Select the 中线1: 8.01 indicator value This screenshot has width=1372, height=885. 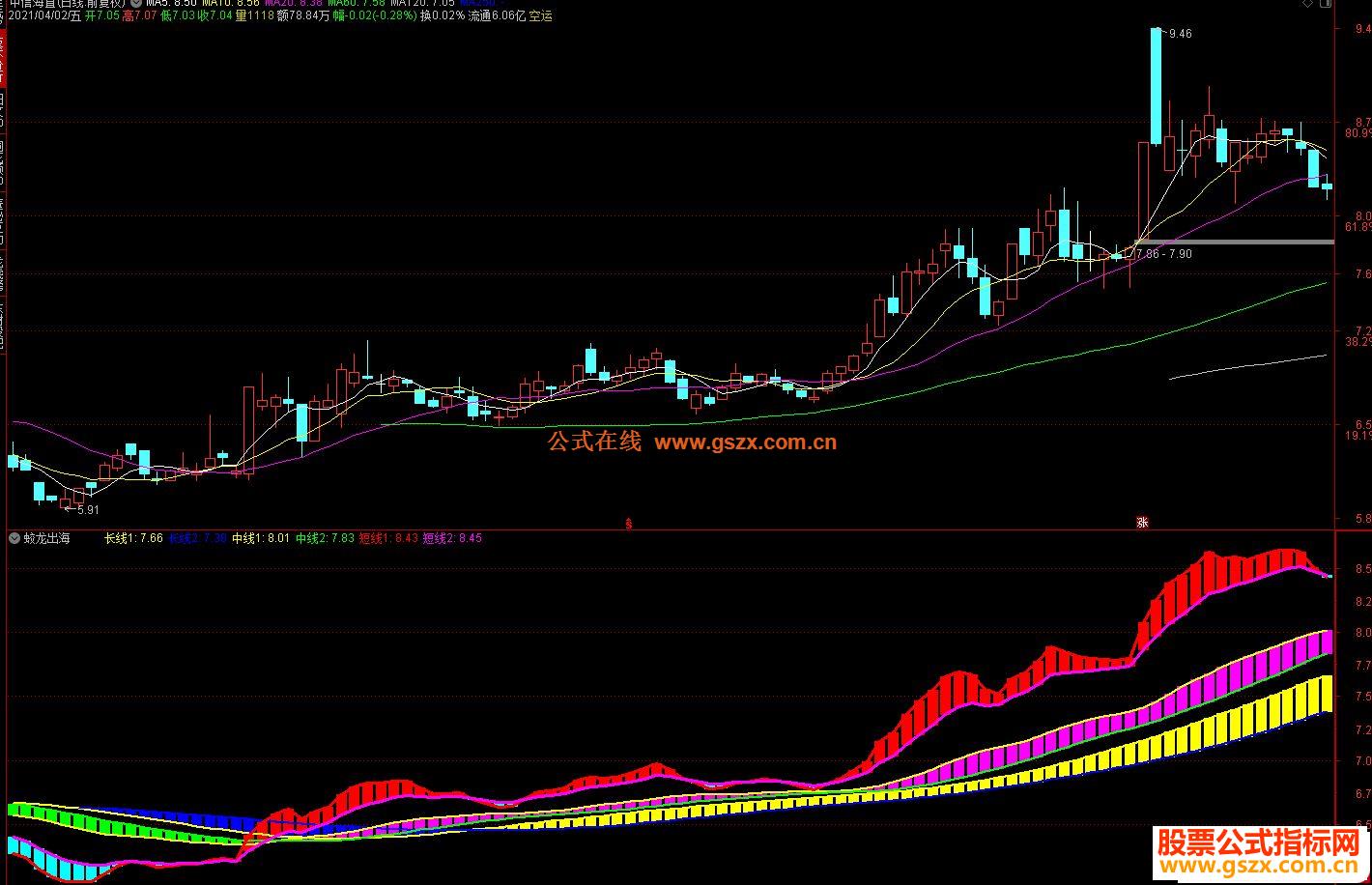[x=261, y=538]
